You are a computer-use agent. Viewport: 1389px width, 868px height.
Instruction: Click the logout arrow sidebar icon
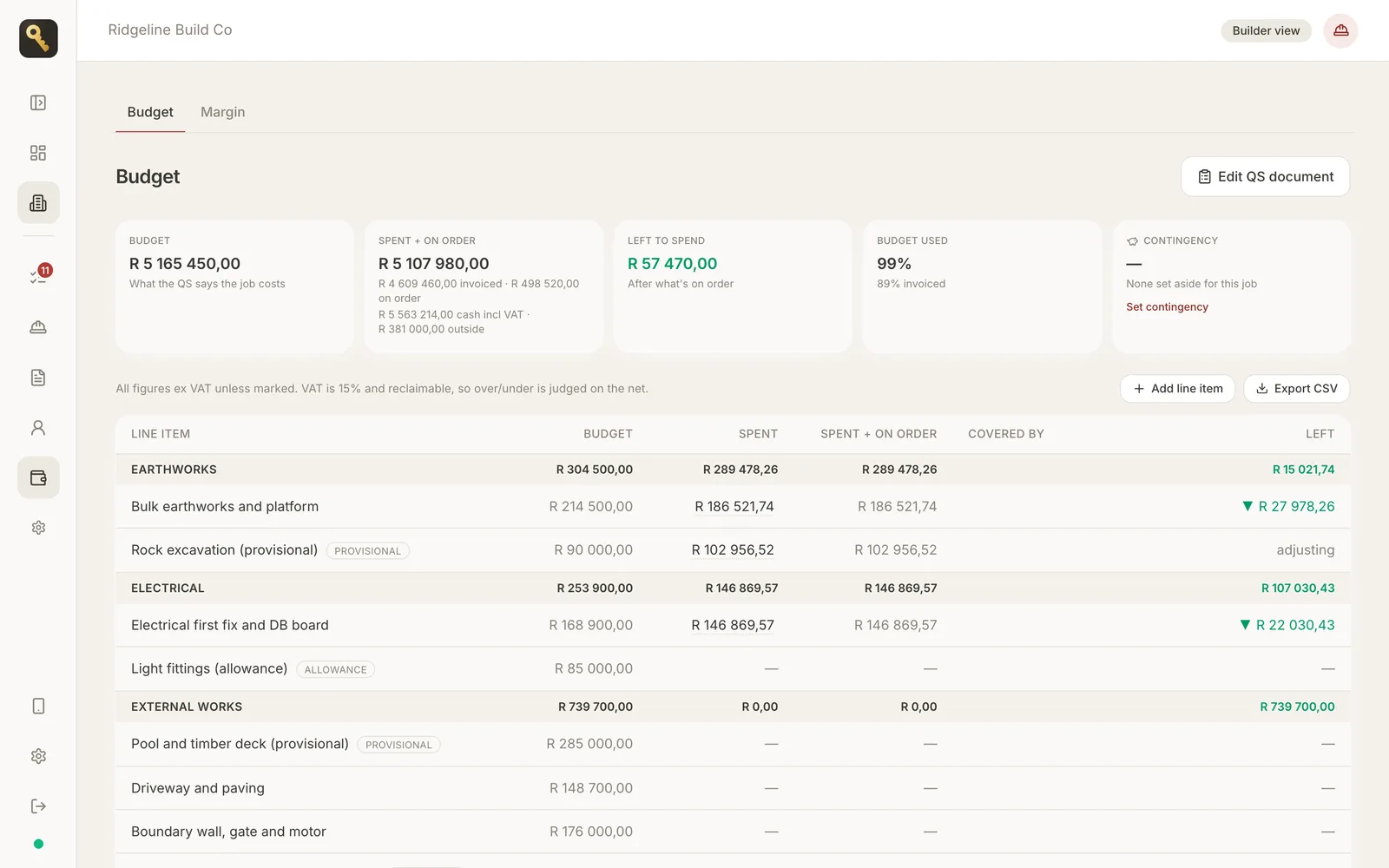coord(38,806)
